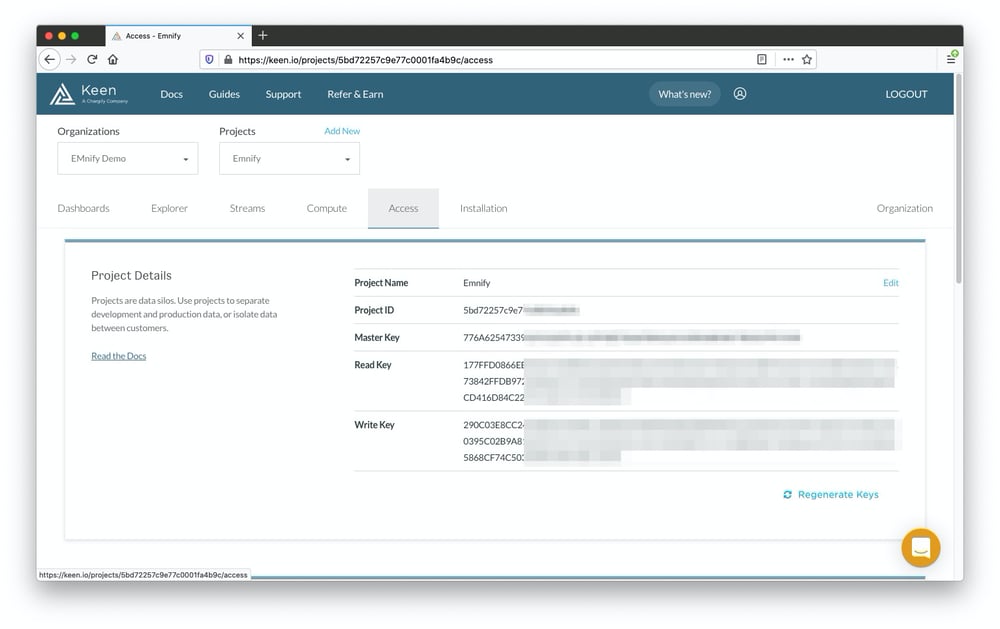Switch to the Compute tab
Screen dimensions: 1000x629
[x=327, y=208]
